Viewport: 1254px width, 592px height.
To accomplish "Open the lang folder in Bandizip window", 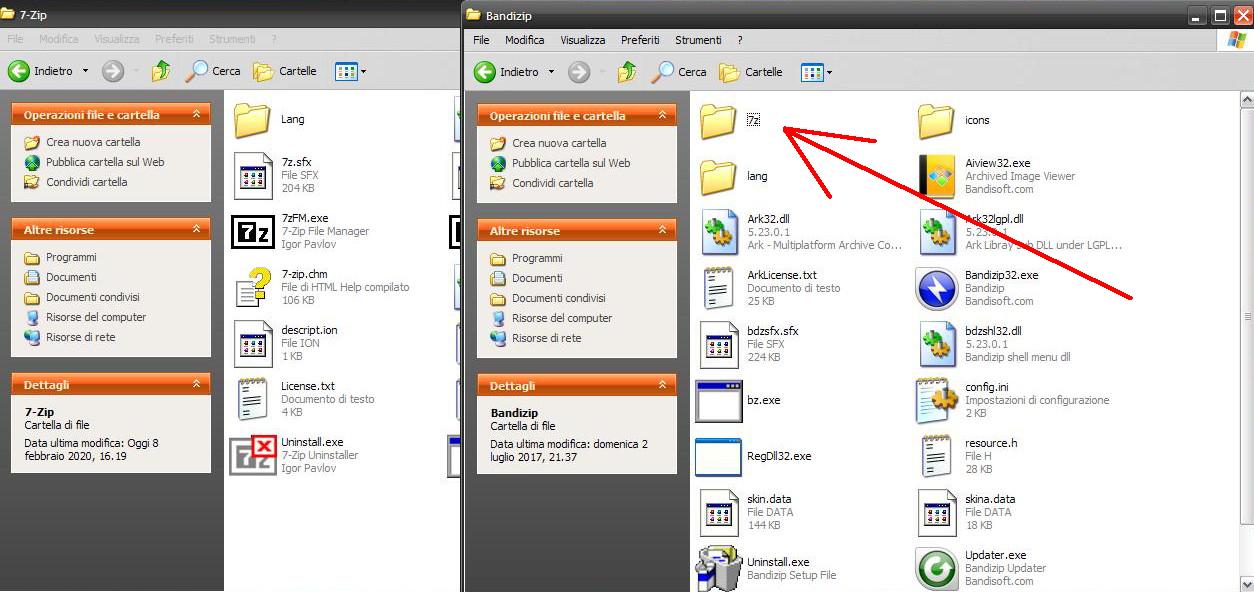I will 718,176.
